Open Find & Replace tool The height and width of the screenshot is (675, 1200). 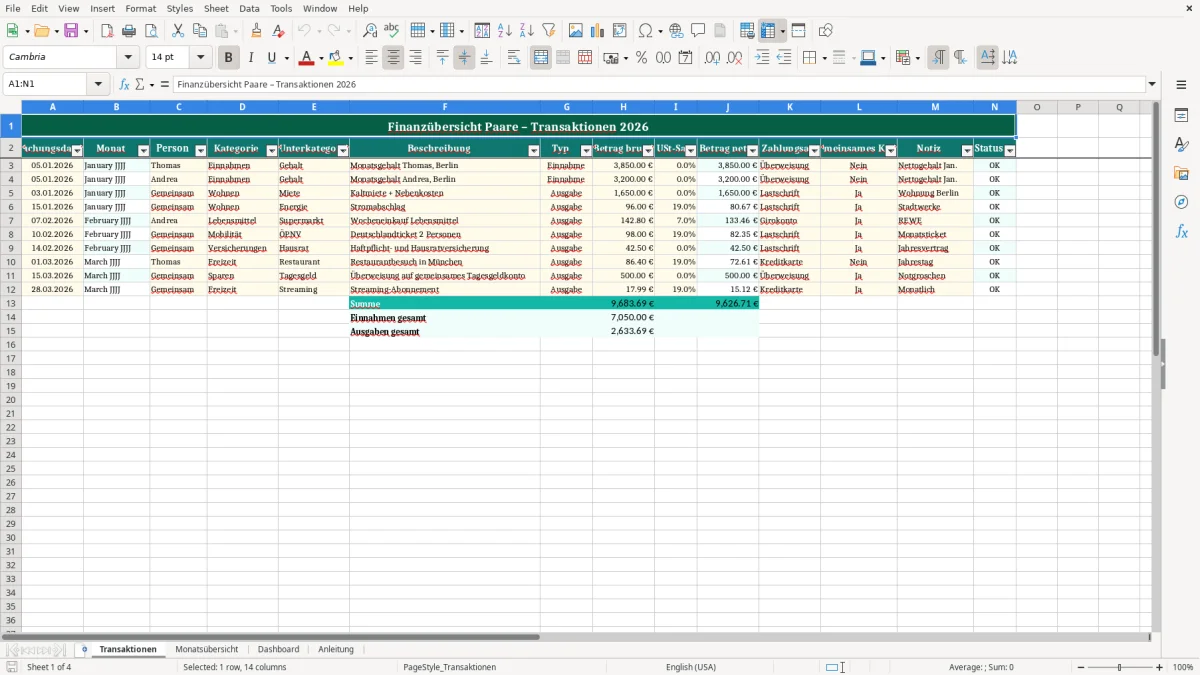370,31
